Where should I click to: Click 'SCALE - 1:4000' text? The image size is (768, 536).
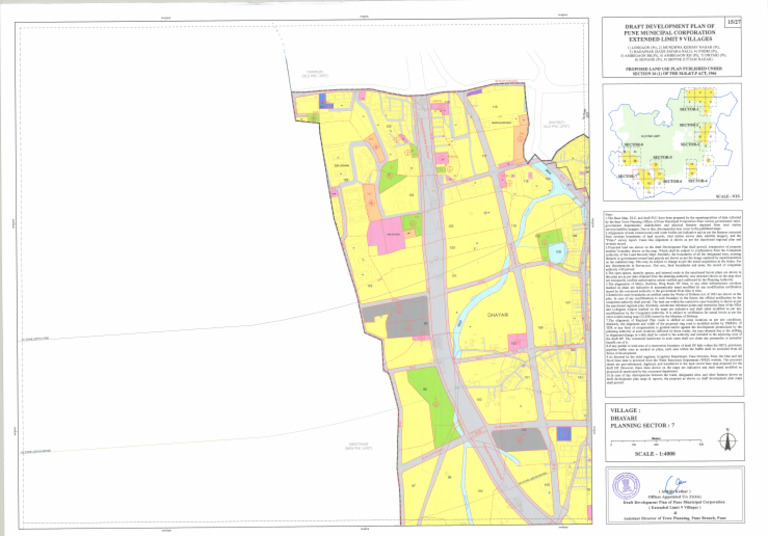(654, 454)
